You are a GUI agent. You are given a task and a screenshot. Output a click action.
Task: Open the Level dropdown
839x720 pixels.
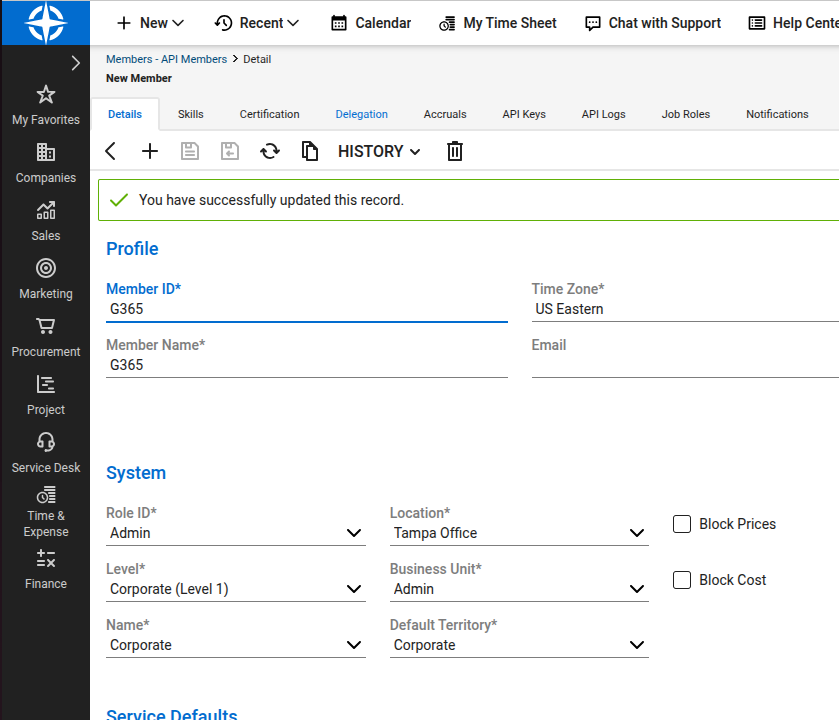235,589
